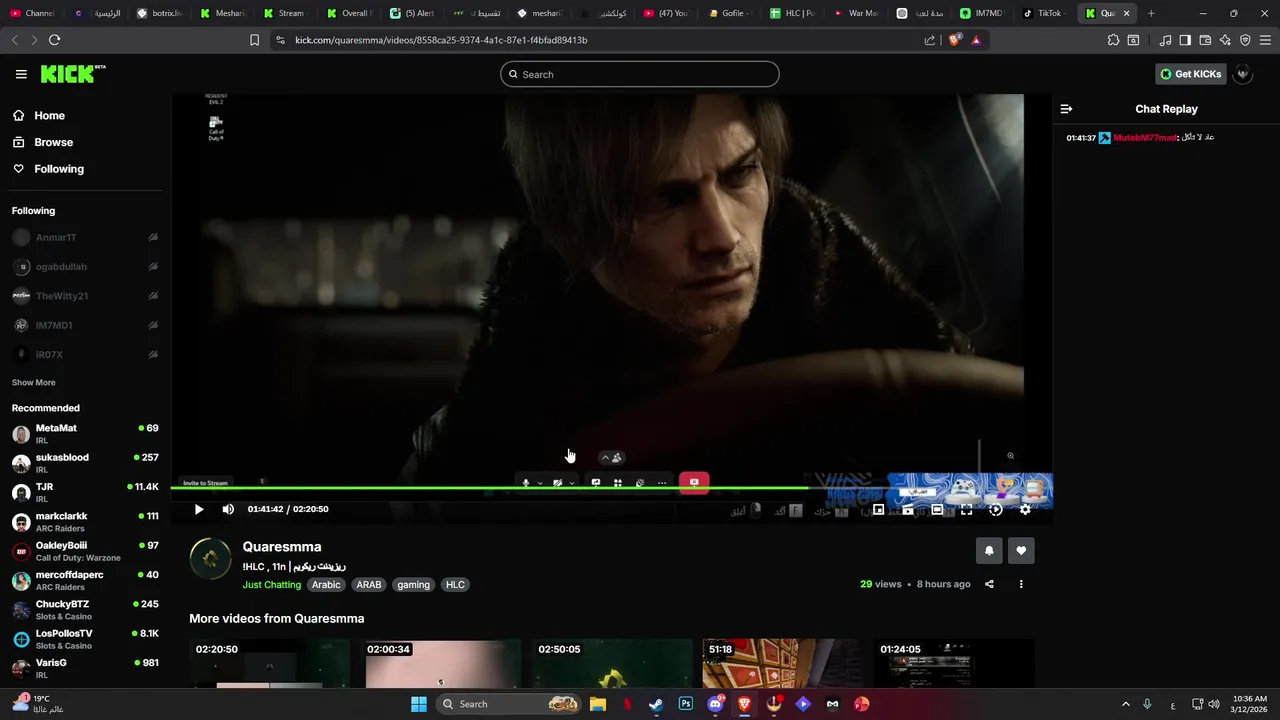Viewport: 1280px width, 720px height.
Task: Collapse the Chat Replay panel
Action: 1066,109
